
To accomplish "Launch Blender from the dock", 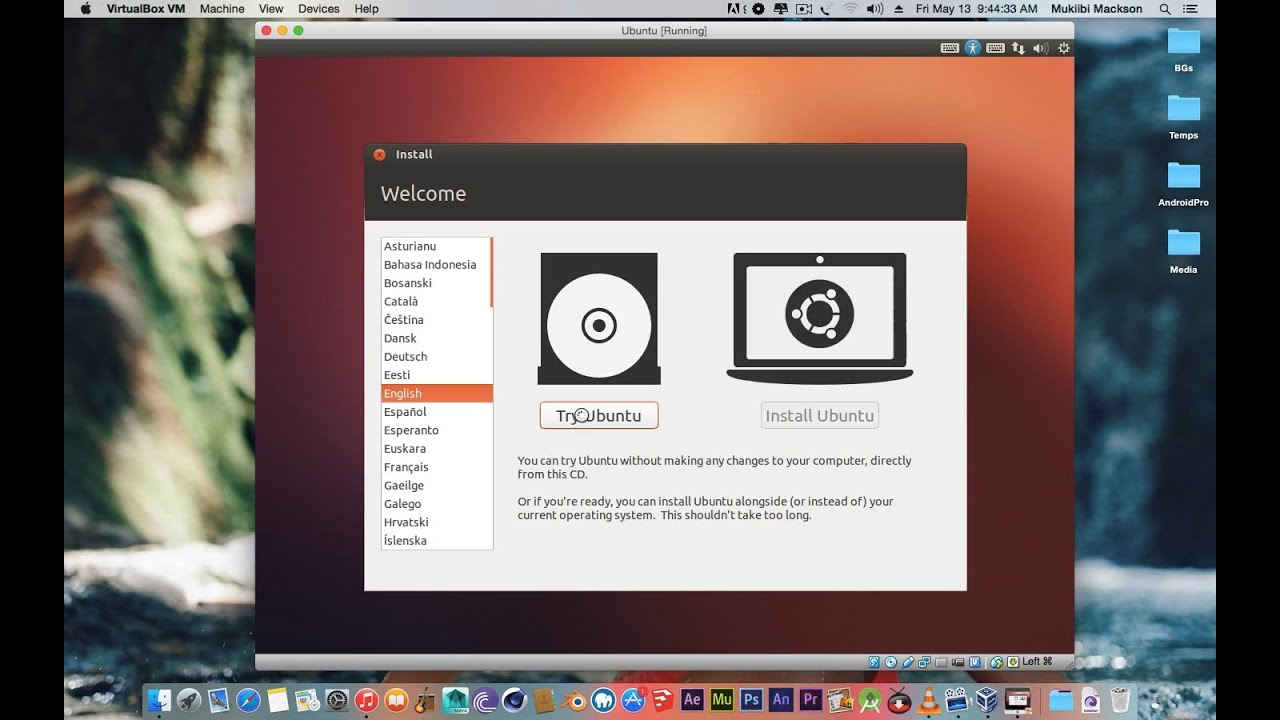I will [x=572, y=699].
